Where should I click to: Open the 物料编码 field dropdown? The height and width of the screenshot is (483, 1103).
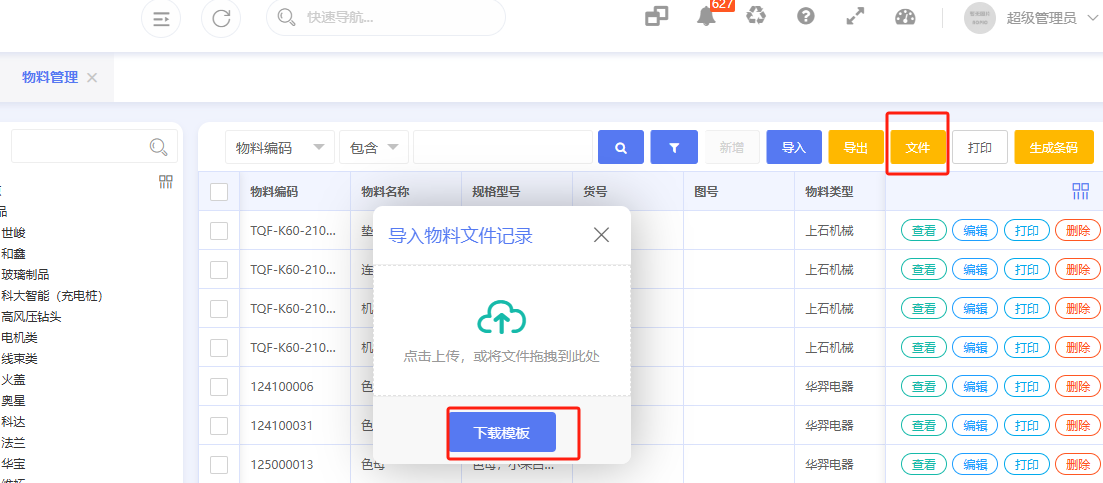[x=280, y=147]
